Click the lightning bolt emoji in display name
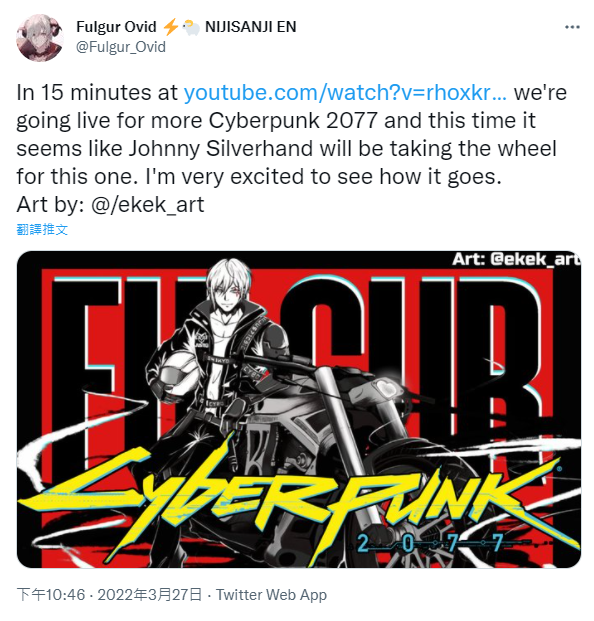 [171, 27]
